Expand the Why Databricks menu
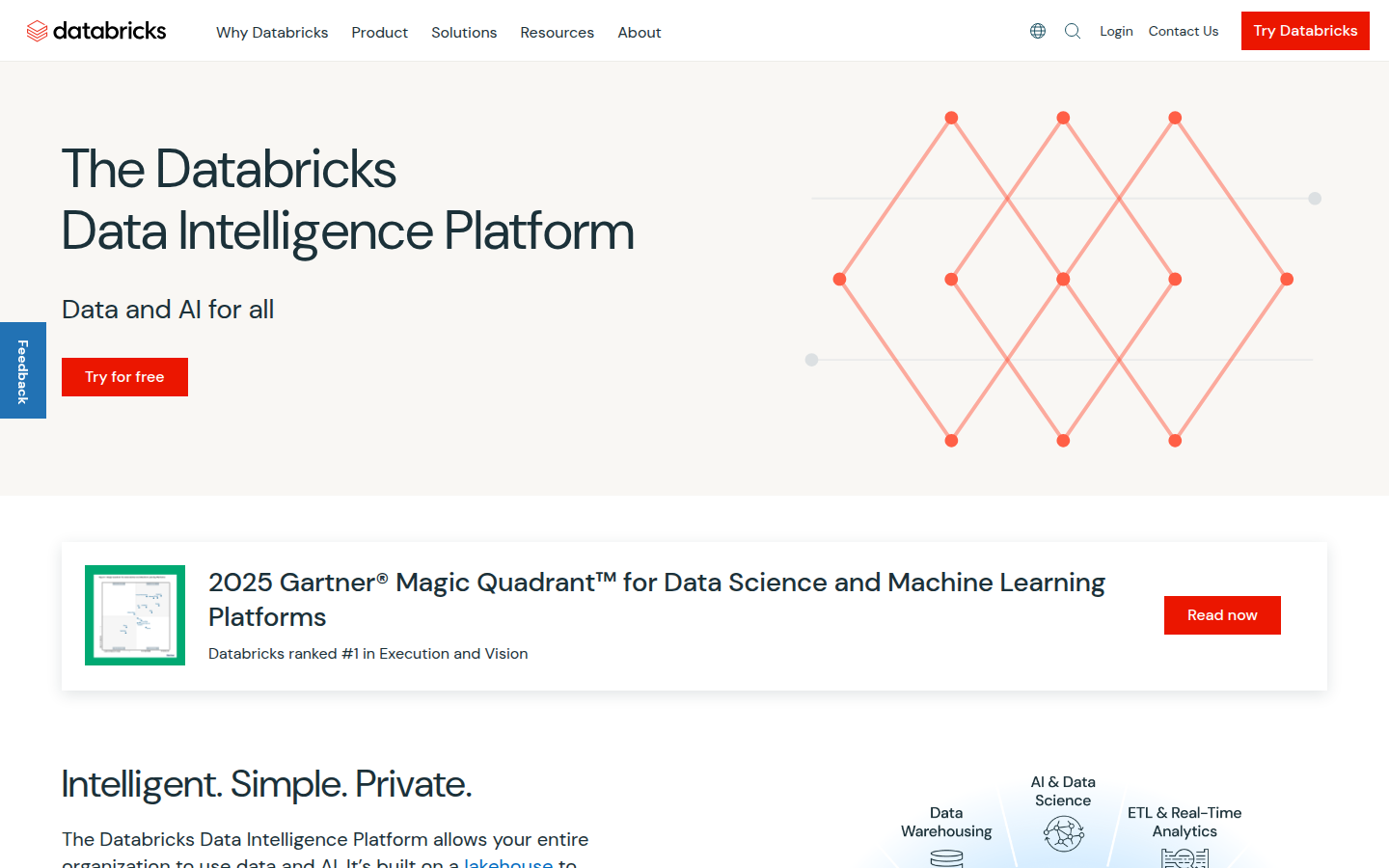 [272, 33]
